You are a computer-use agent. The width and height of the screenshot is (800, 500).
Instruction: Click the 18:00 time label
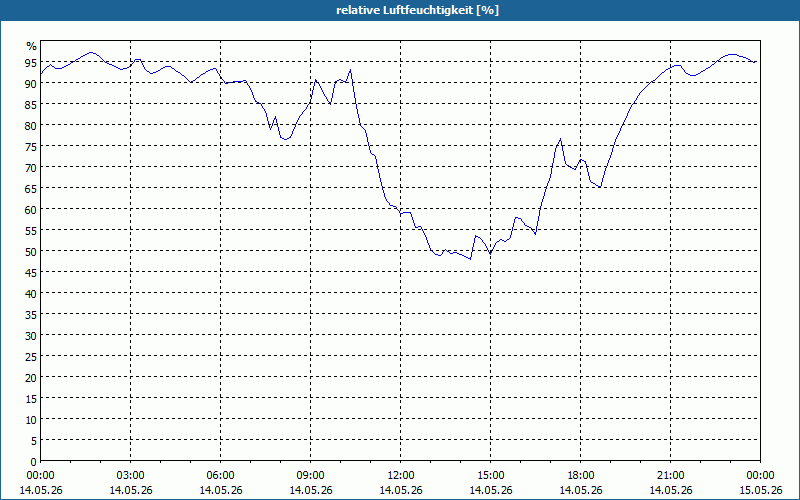point(581,476)
